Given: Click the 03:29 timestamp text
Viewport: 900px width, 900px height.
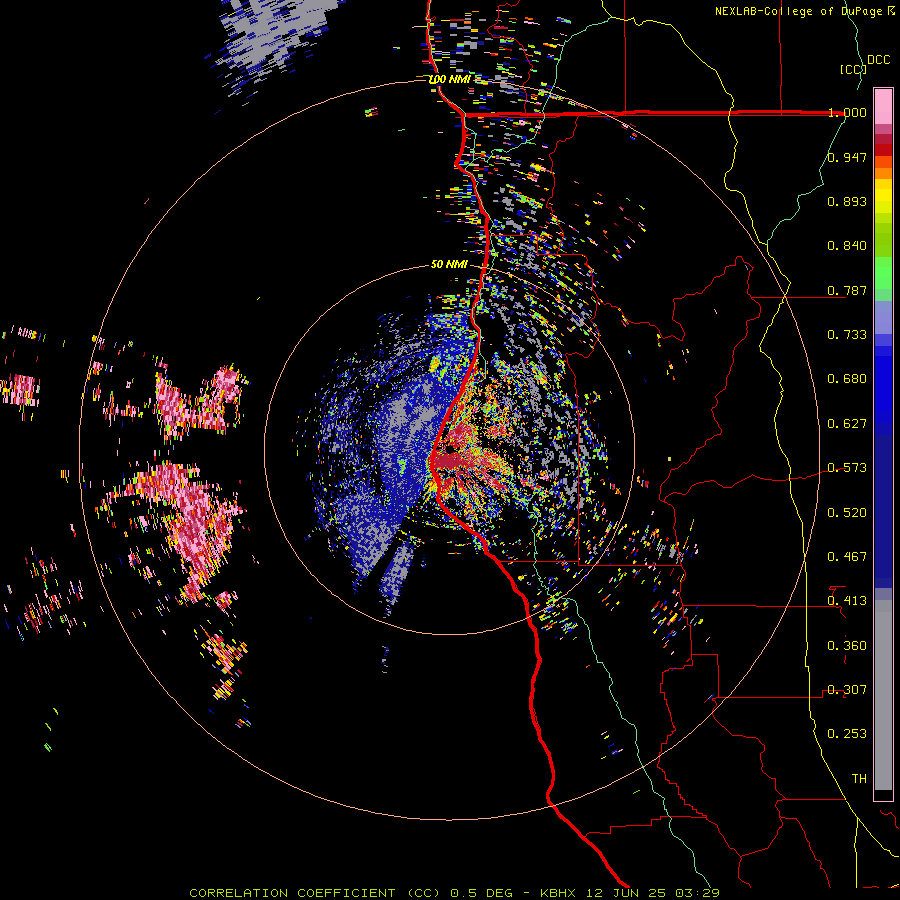Looking at the screenshot, I should pos(697,893).
